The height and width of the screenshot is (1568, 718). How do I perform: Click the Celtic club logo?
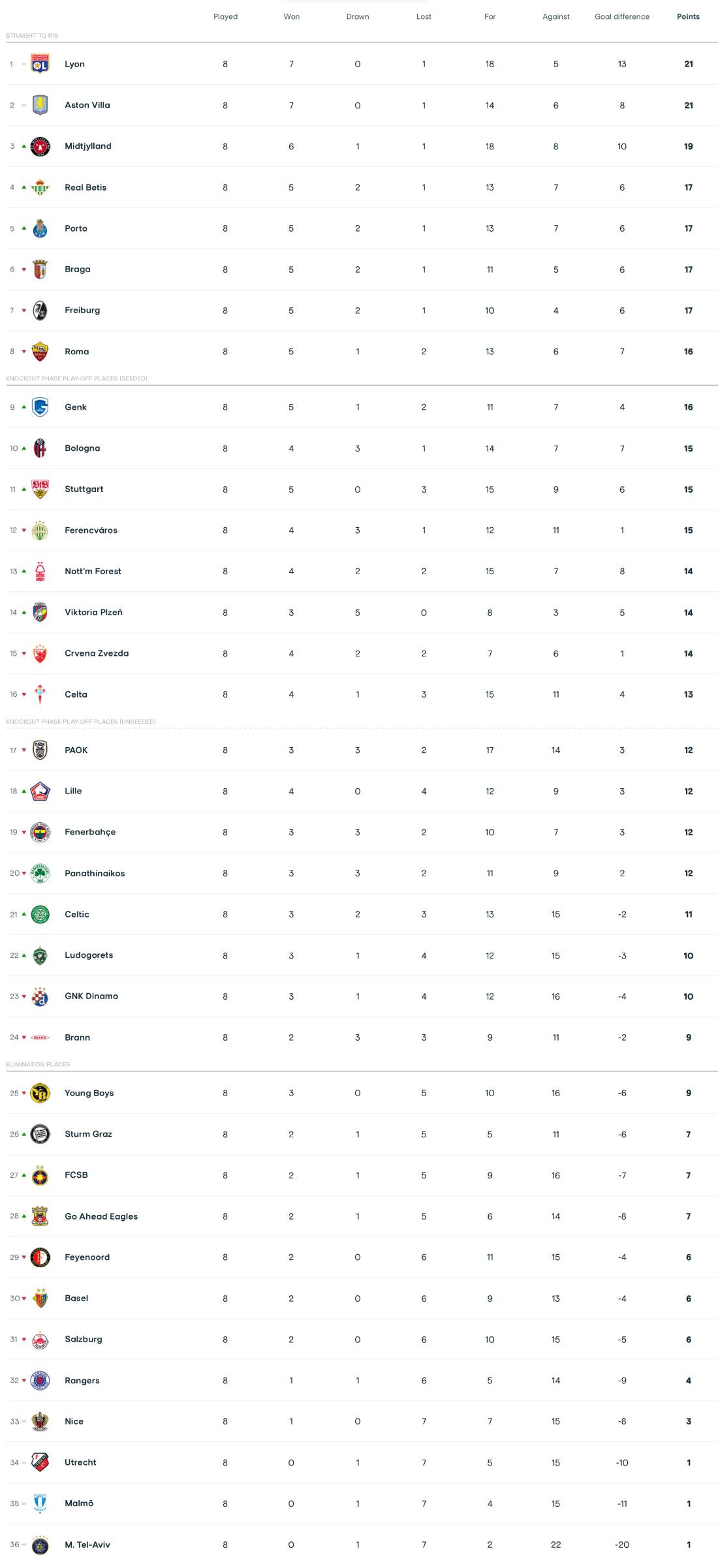(x=40, y=914)
